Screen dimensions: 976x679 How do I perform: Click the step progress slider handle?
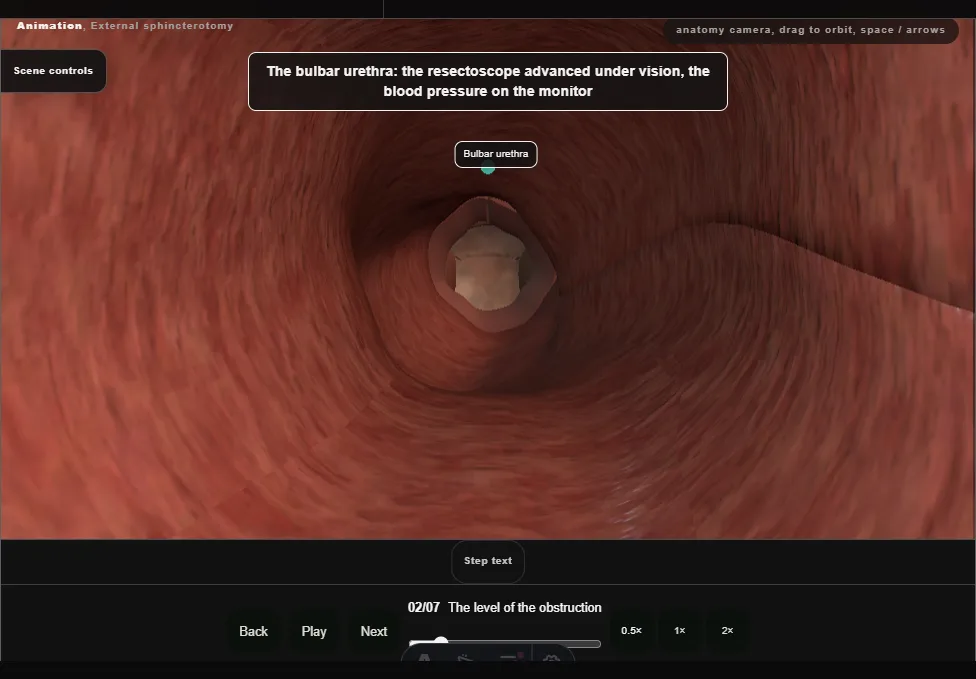point(441,642)
